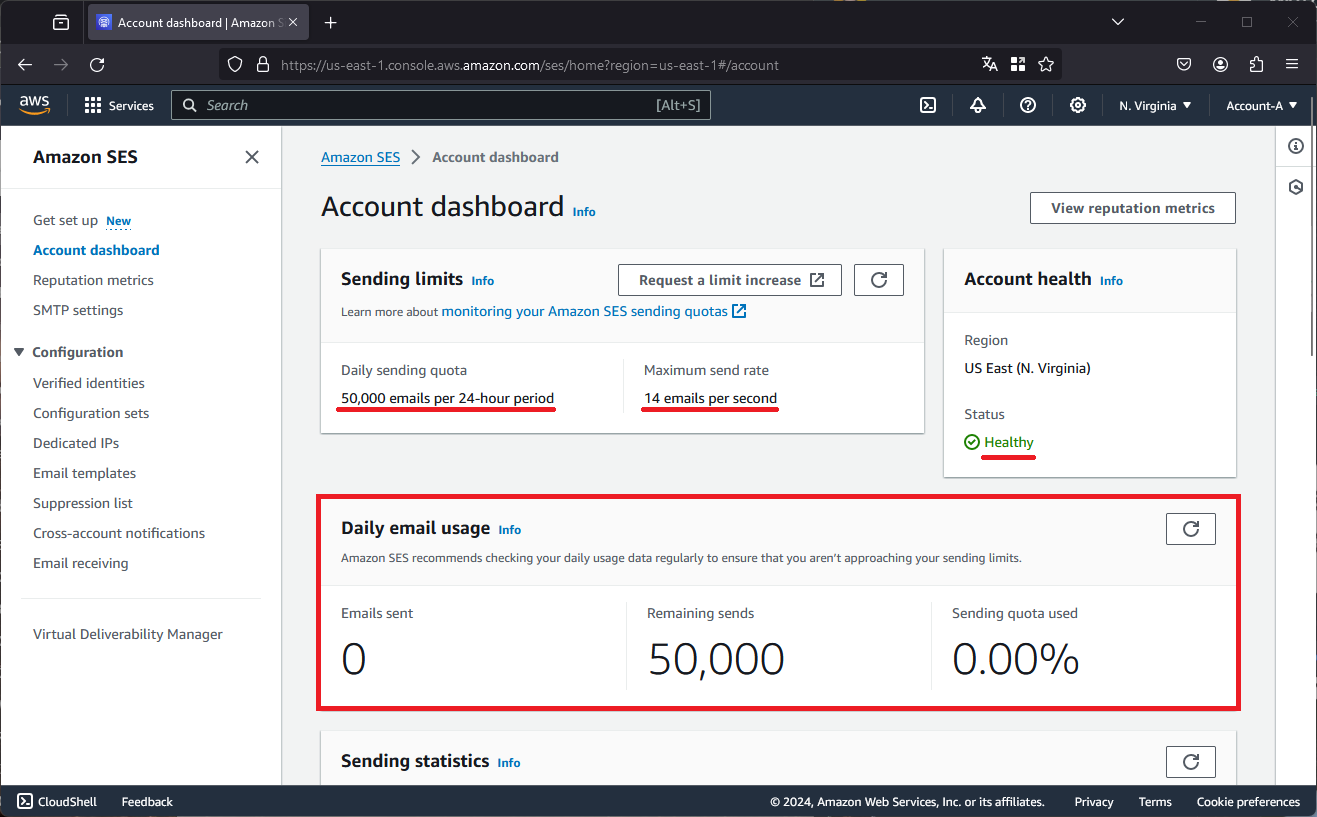Viewport: 1317px width, 817px height.
Task: Open the Services grid menu
Action: pyautogui.click(x=119, y=105)
